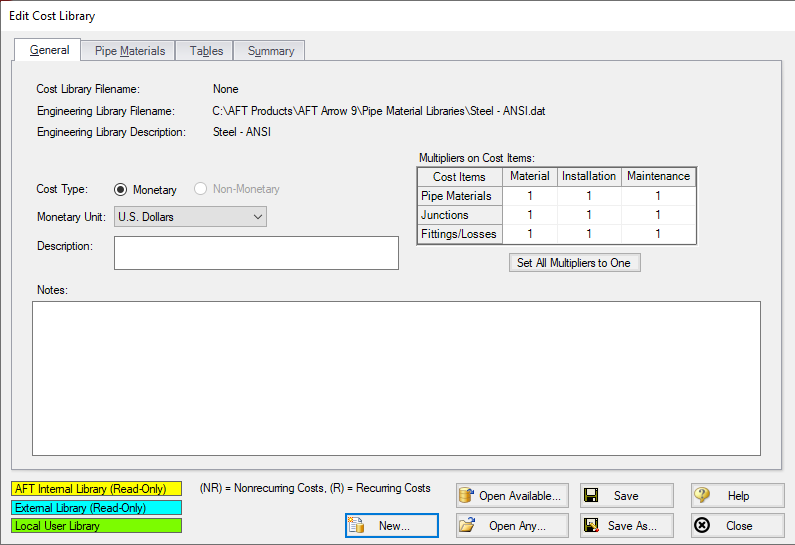This screenshot has width=795, height=545.
Task: Click the Close X circle icon
Action: point(702,526)
